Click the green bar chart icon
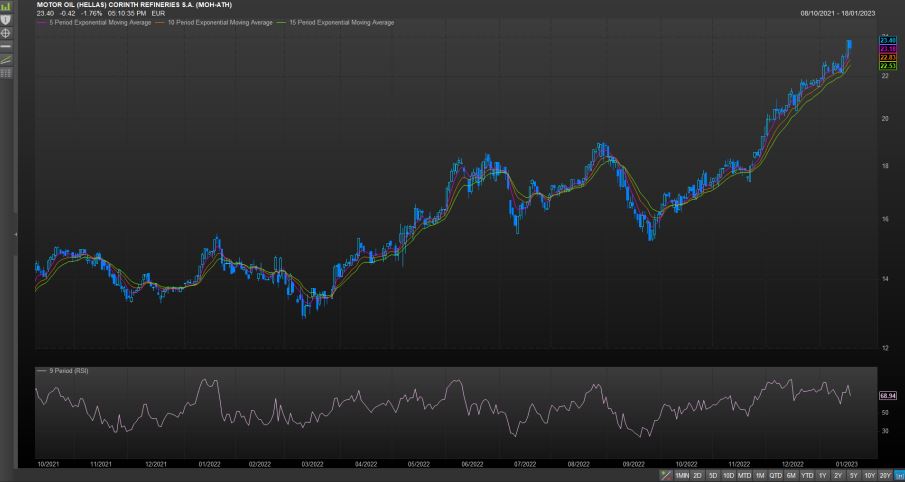 pyautogui.click(x=6, y=6)
